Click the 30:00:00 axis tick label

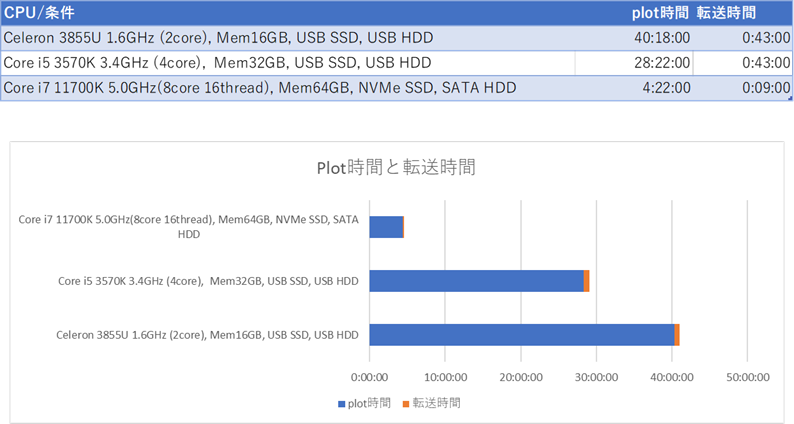pos(596,377)
